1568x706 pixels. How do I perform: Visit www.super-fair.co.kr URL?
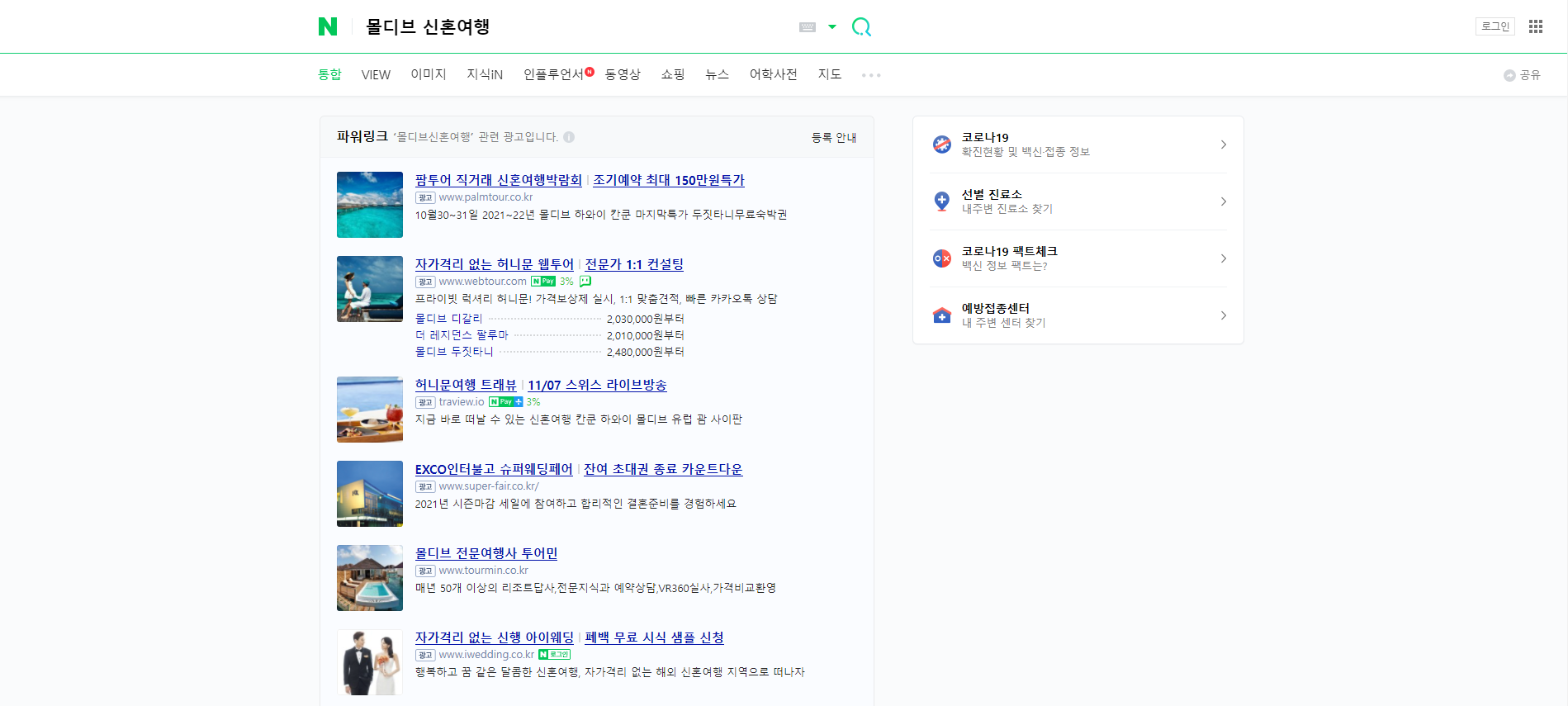pos(489,486)
